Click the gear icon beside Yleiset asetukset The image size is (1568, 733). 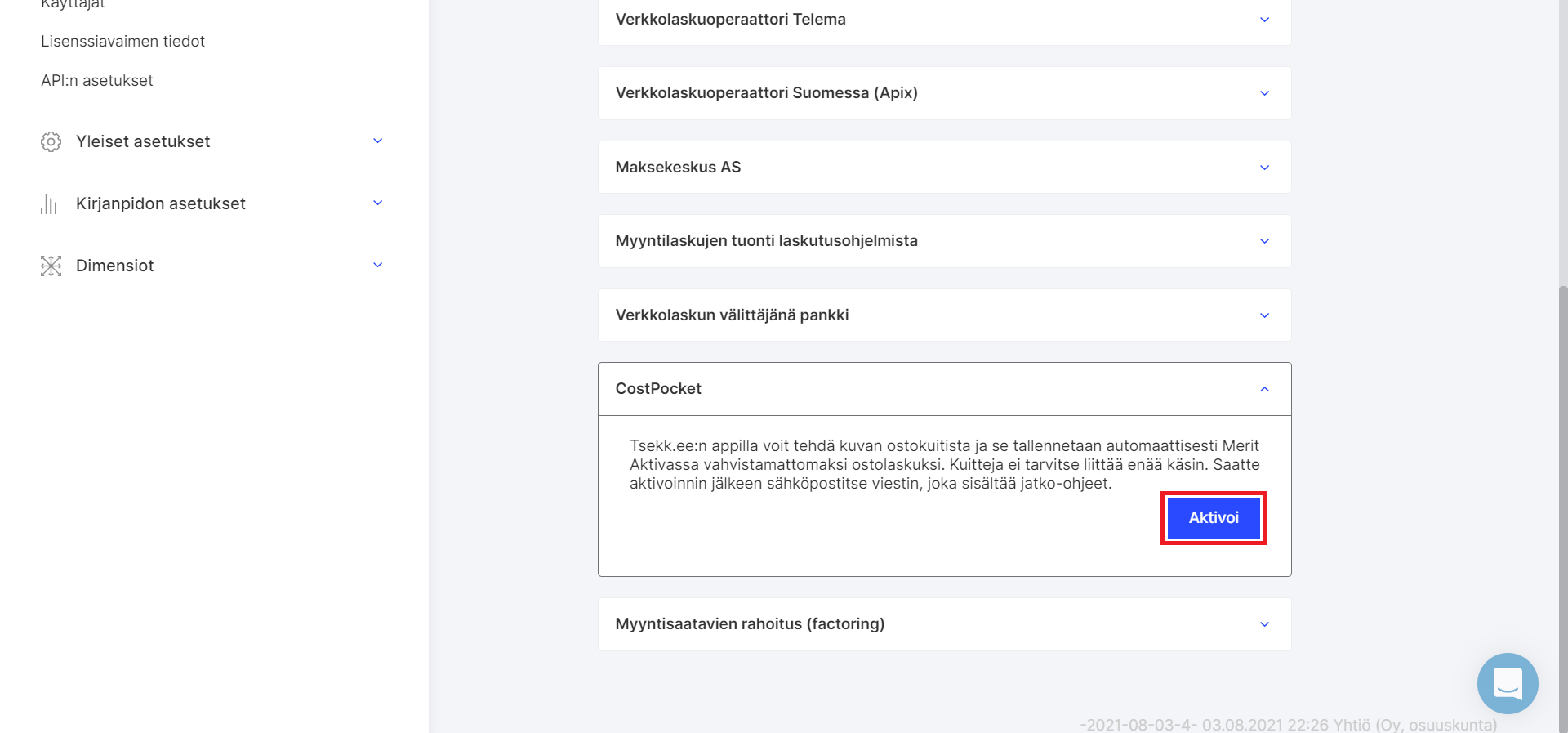pos(51,141)
